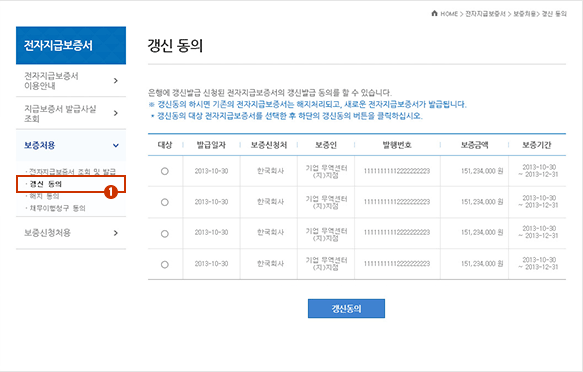
Task: Click the blue 전자지급보증서 sidebar header
Action: (x=71, y=45)
